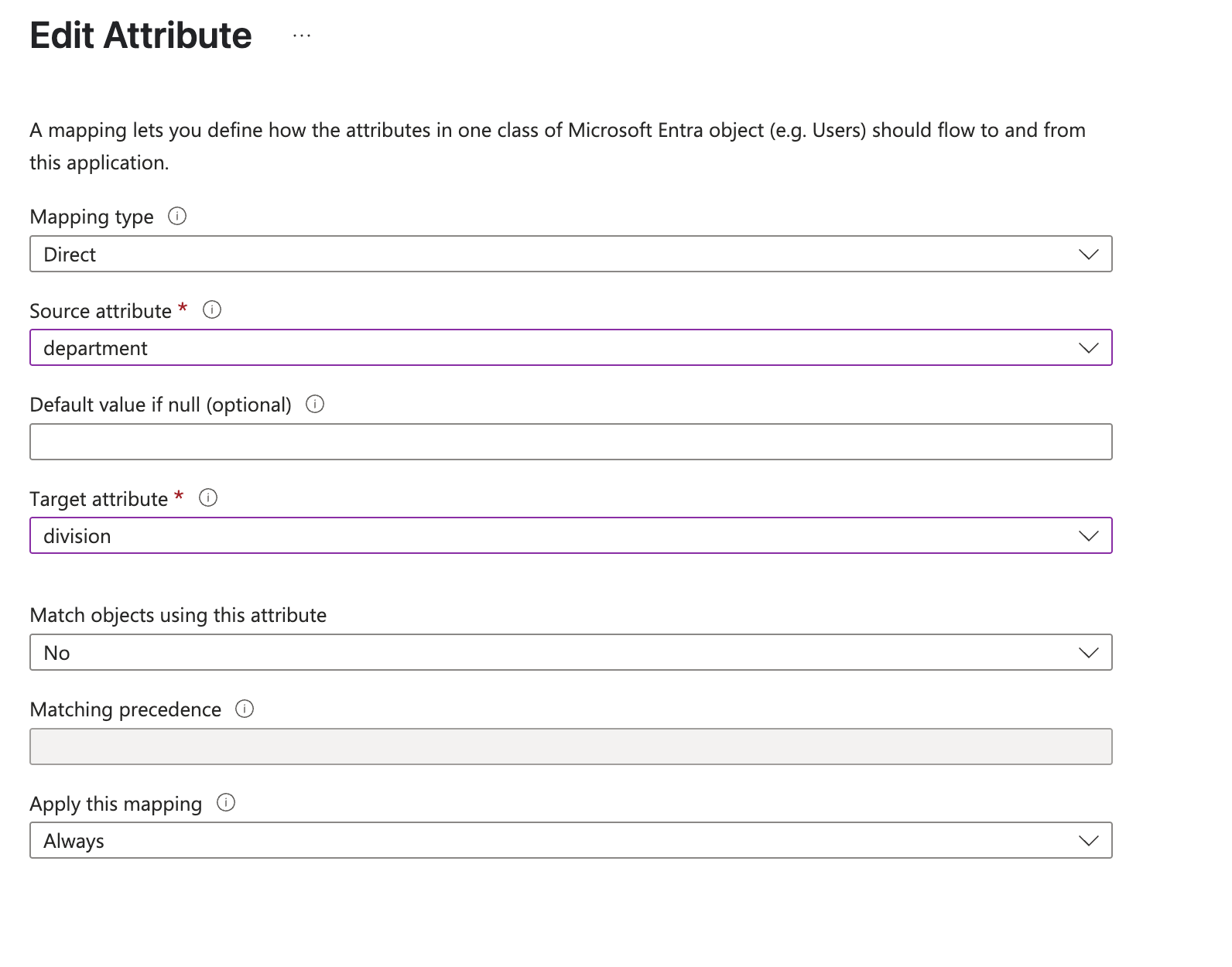
Task: Click chevron on Source attribute dropdown
Action: tap(1088, 348)
